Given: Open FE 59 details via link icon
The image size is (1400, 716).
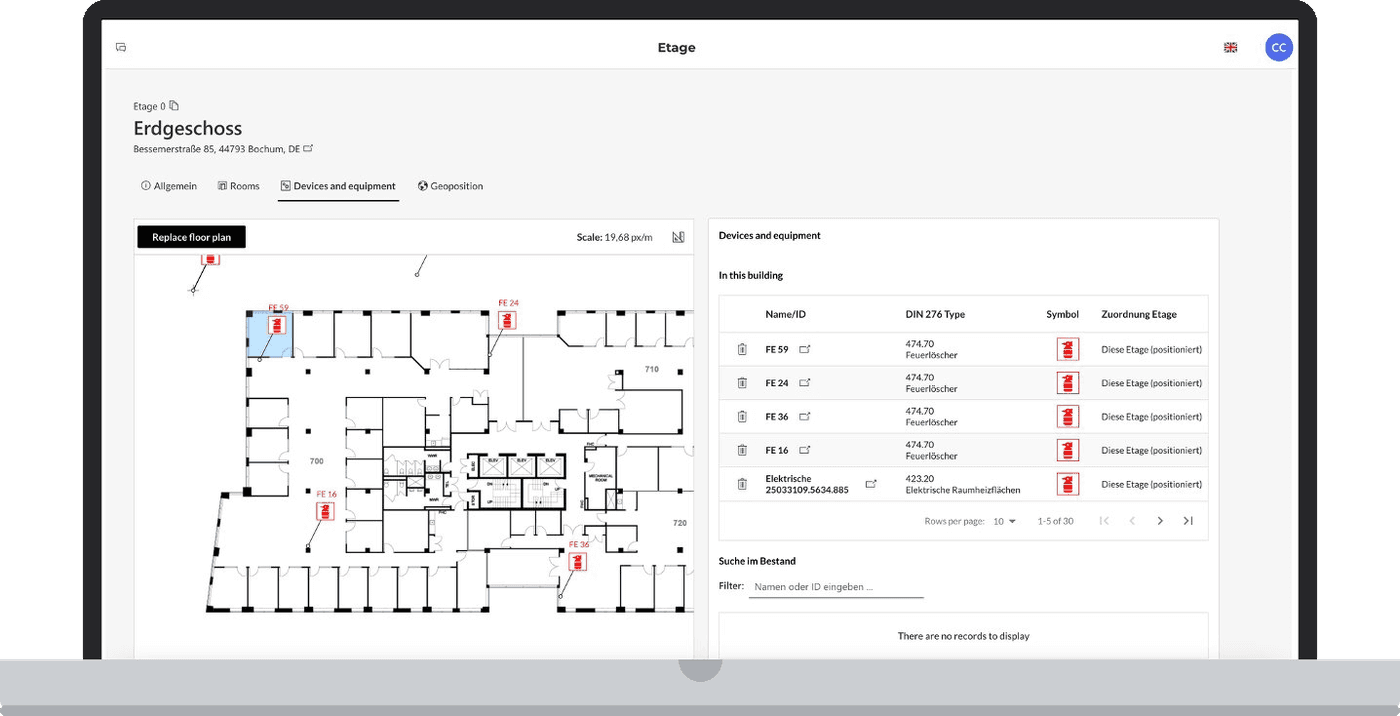Looking at the screenshot, I should click(x=805, y=349).
